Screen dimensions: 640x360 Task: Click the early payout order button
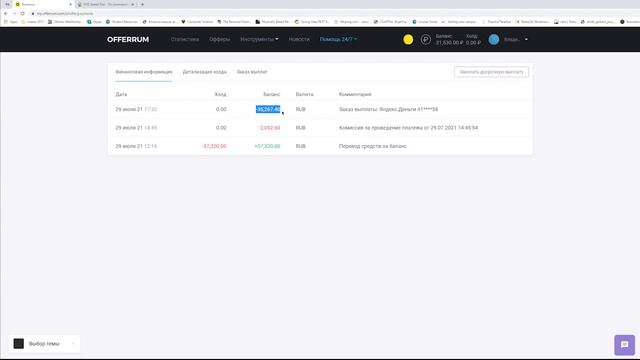pyautogui.click(x=491, y=72)
